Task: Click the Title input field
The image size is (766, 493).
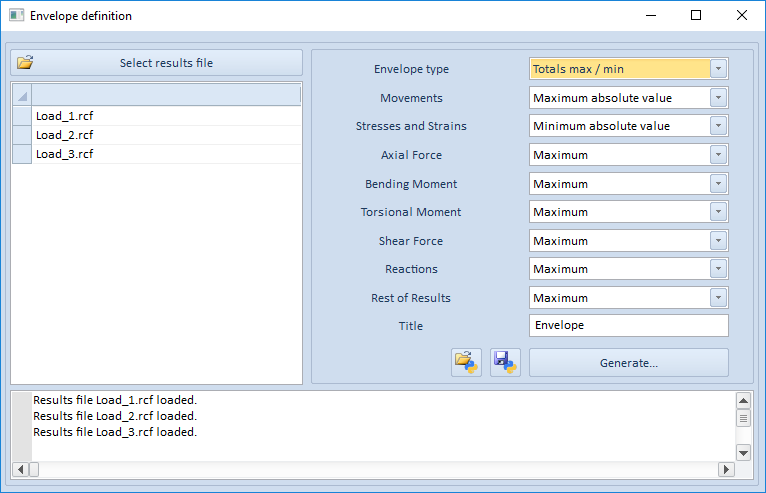Action: coord(628,326)
